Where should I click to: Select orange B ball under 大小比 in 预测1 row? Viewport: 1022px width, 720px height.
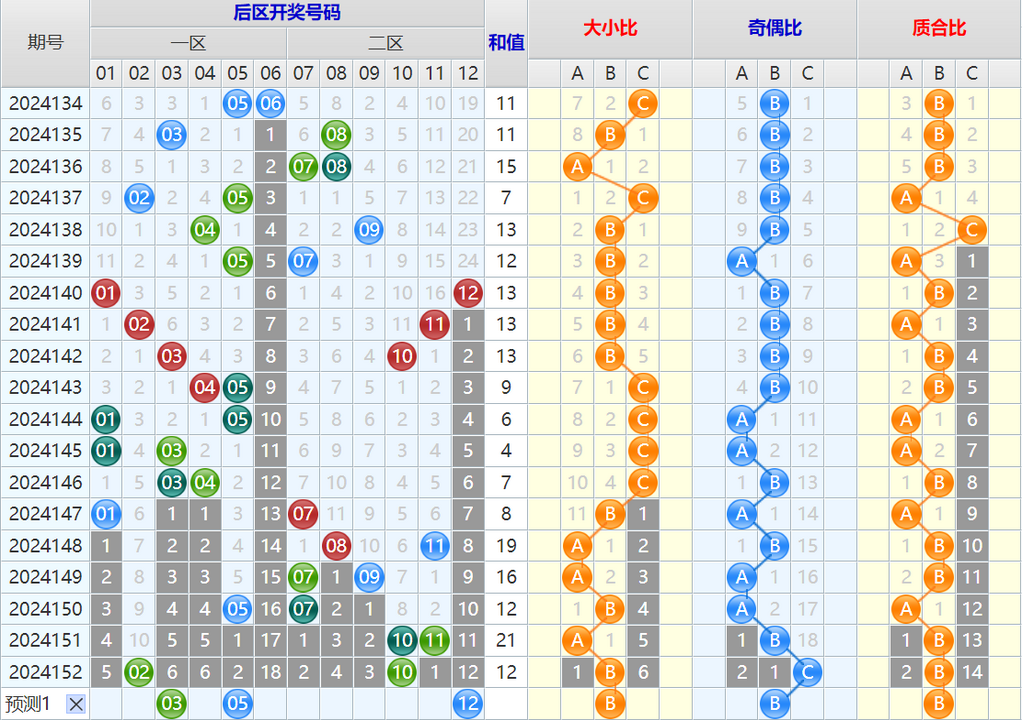[610, 704]
